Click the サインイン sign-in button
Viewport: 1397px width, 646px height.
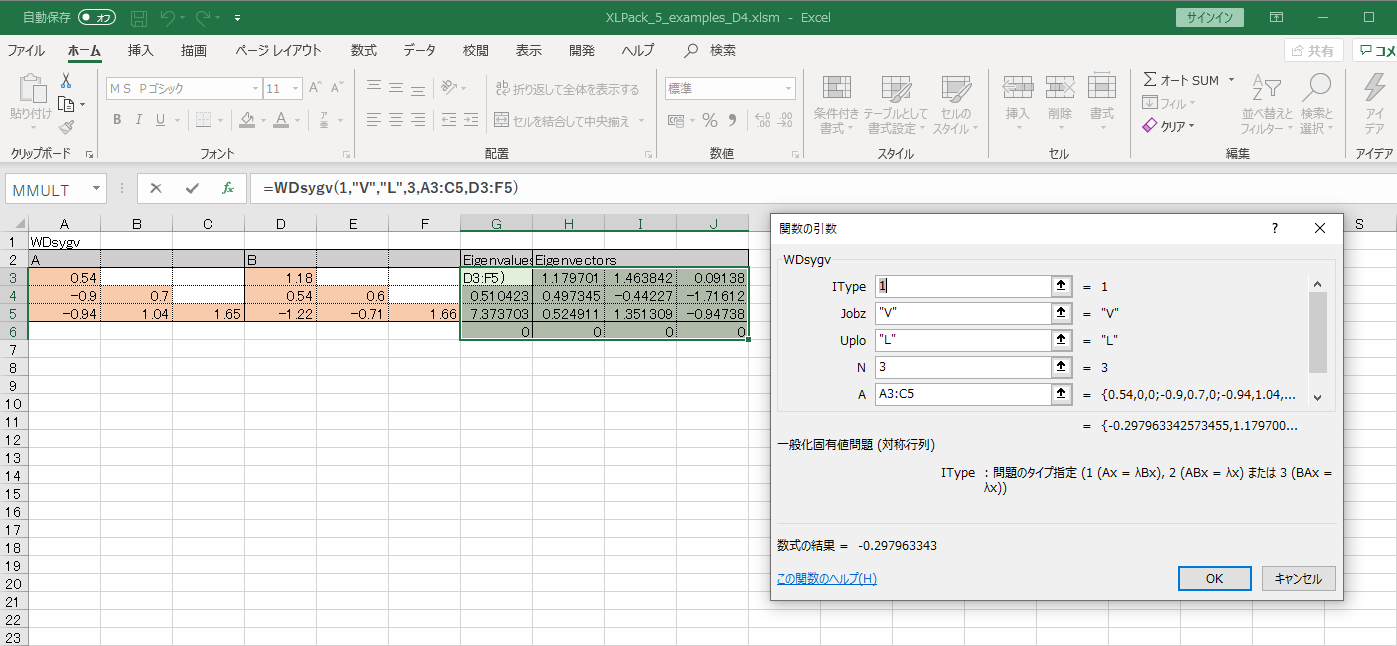[x=1210, y=18]
